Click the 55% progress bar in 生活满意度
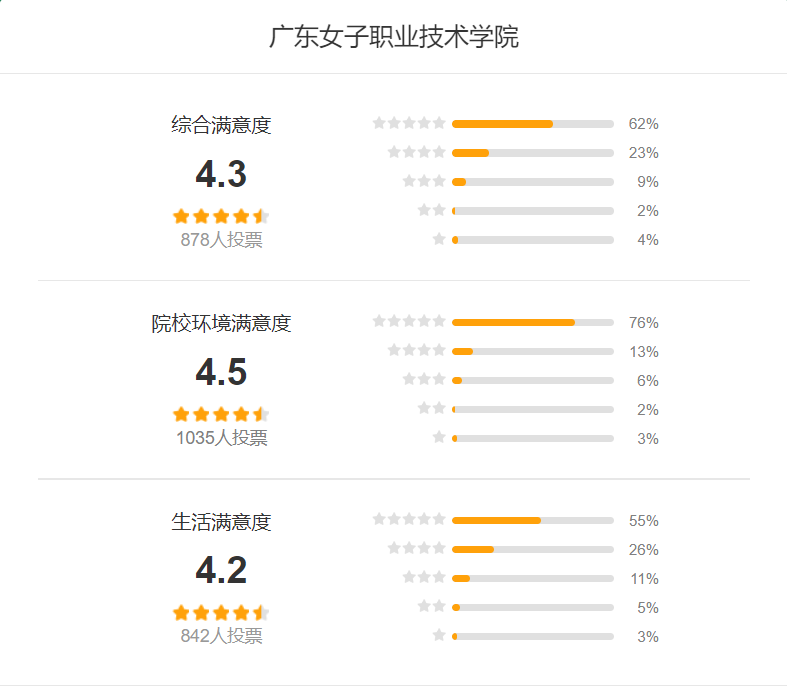 533,520
